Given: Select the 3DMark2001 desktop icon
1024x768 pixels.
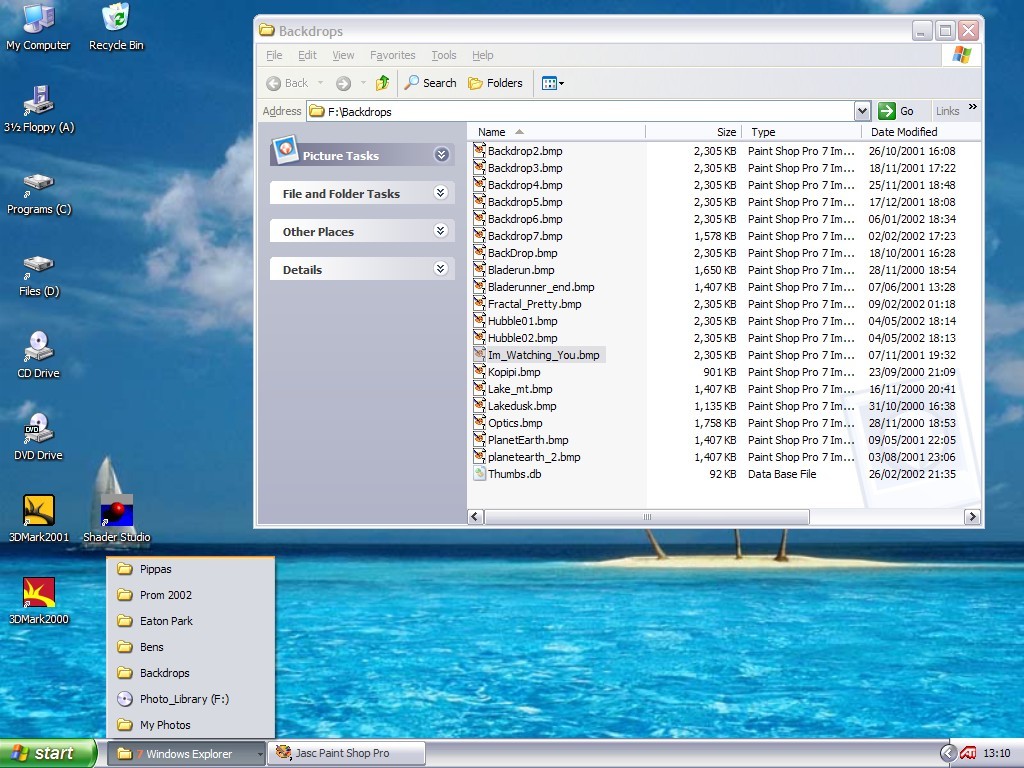Looking at the screenshot, I should click(x=39, y=519).
